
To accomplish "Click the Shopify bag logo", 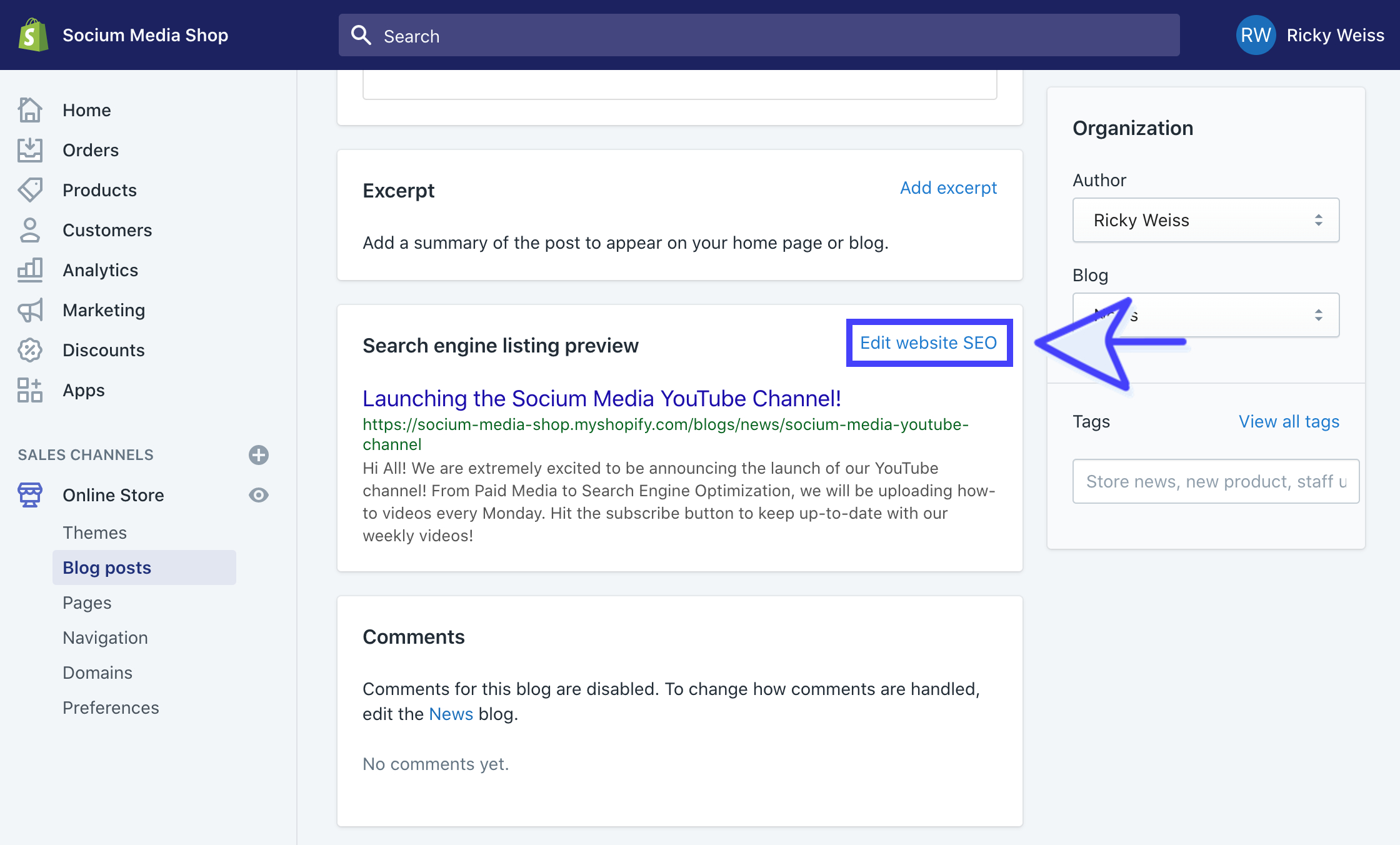I will pyautogui.click(x=33, y=35).
